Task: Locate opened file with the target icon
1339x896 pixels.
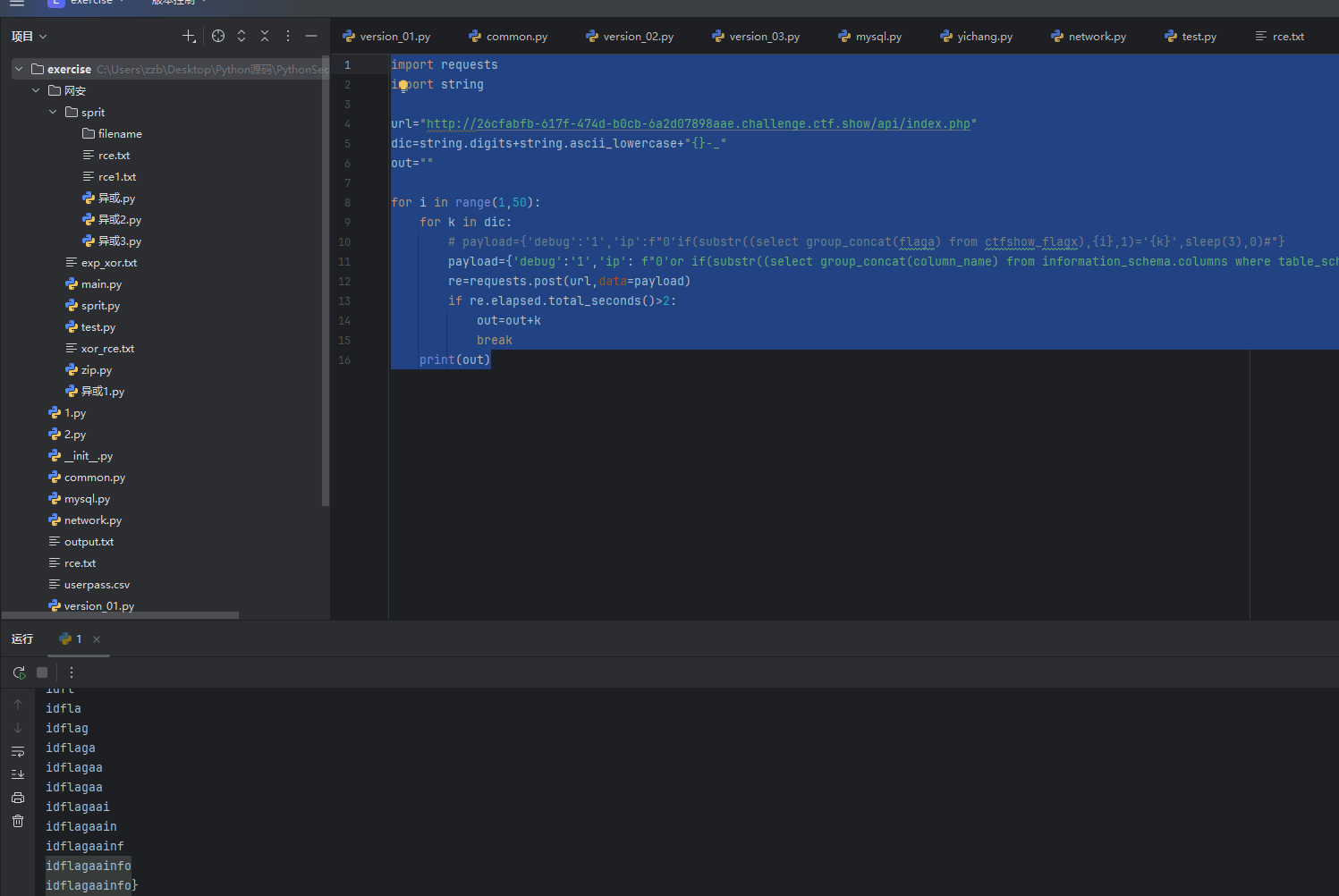Action: click(x=218, y=36)
